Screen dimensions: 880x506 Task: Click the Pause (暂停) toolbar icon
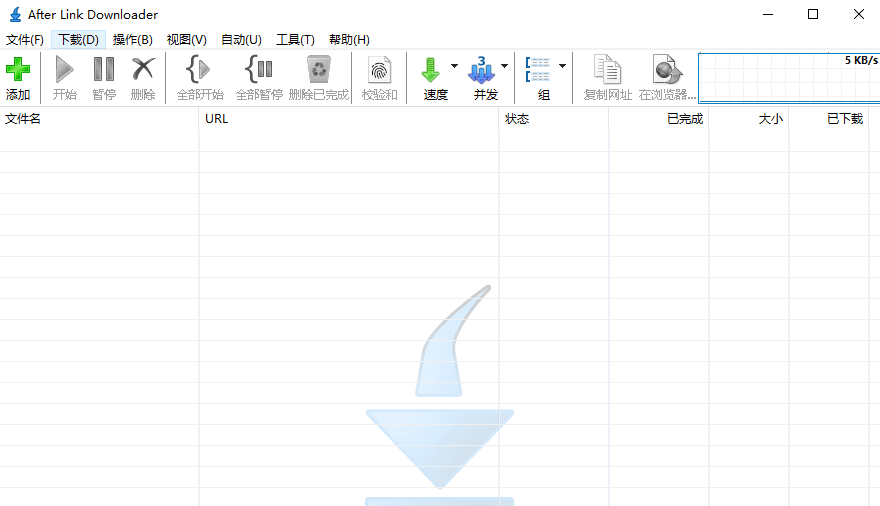click(104, 70)
